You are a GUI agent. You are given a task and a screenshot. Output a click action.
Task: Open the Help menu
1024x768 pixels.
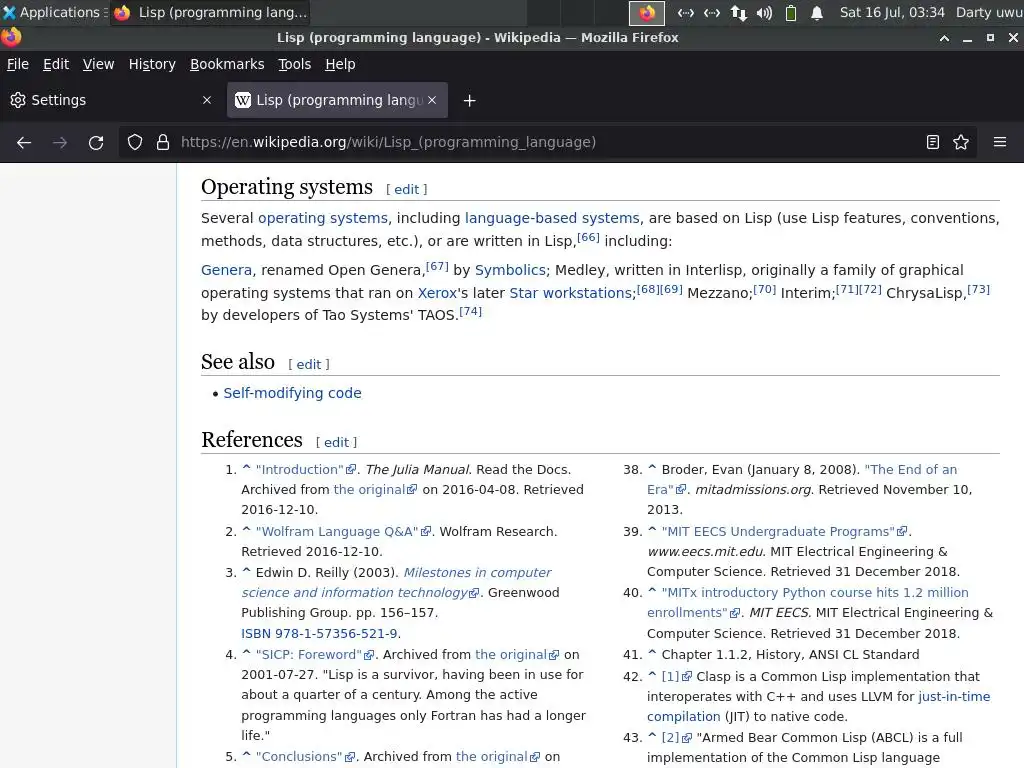coord(340,64)
